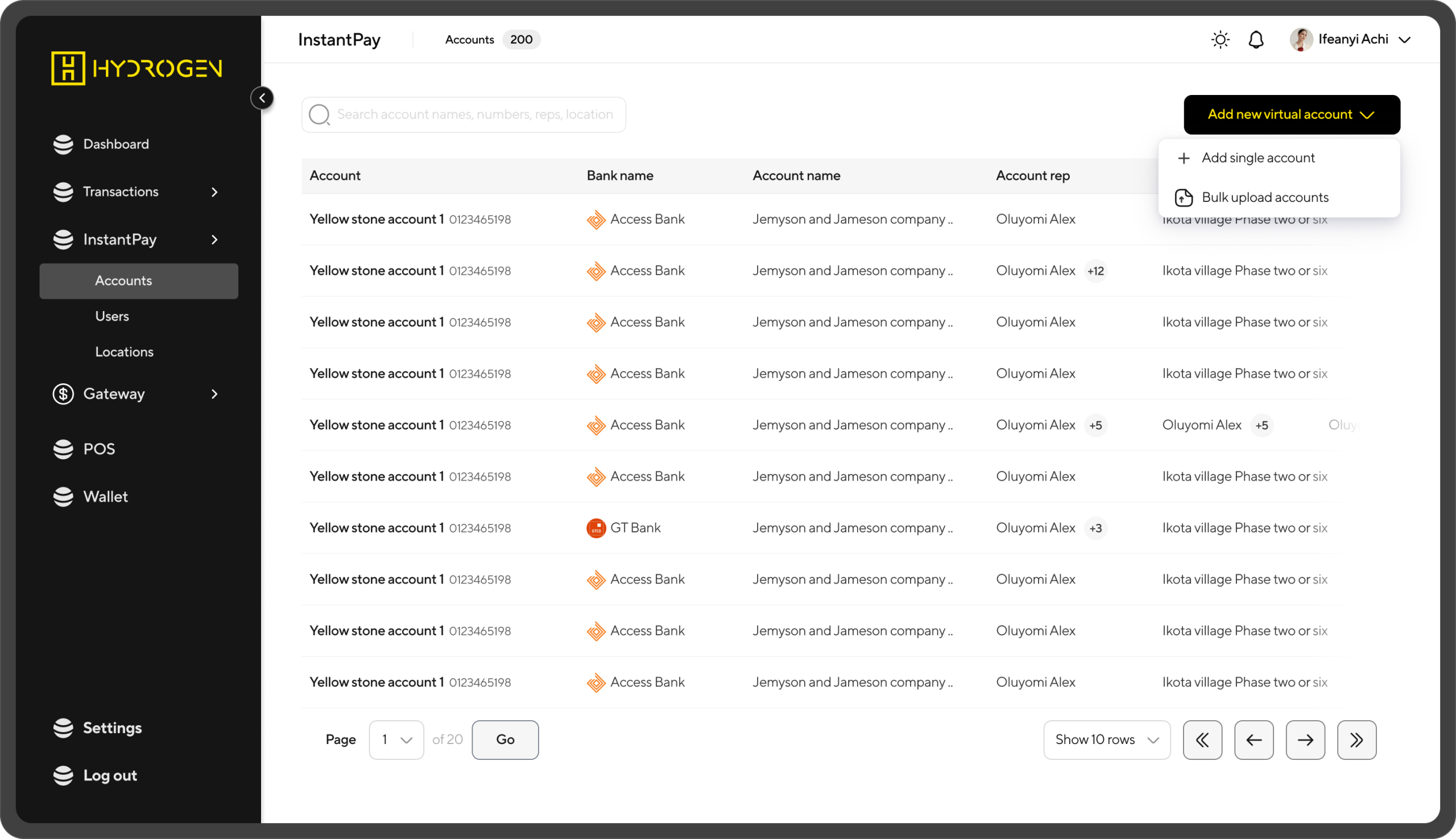Collapse the sidebar with the arrow button
Viewport: 1456px width, 839px height.
(262, 98)
